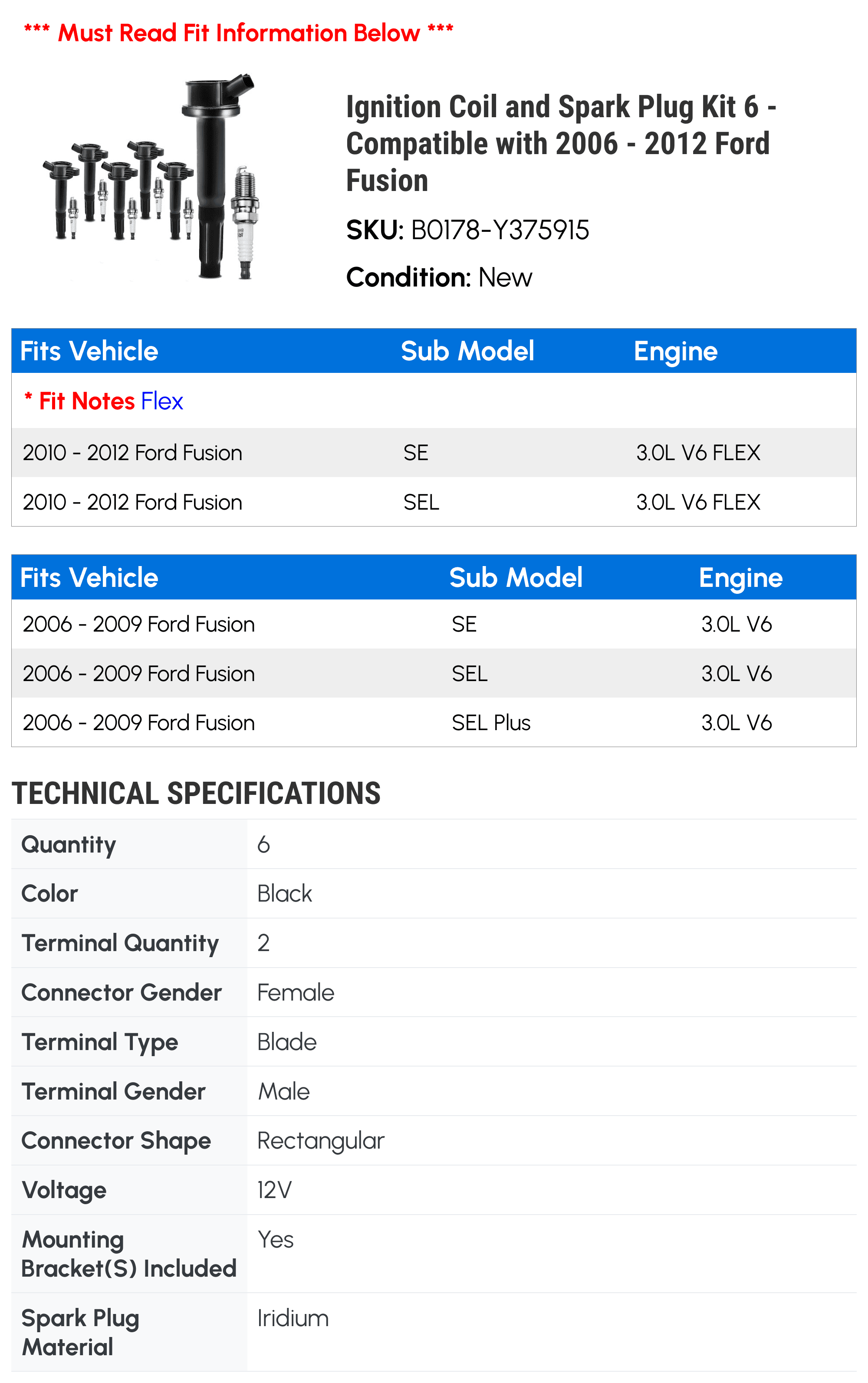
Task: Click the 2006 - 2009 Ford Fusion SE row
Action: [x=434, y=624]
